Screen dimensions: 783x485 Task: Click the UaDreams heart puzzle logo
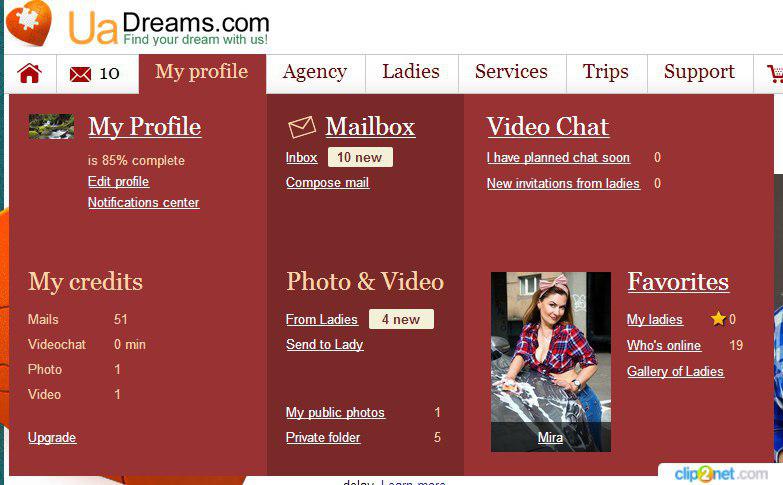point(29,23)
